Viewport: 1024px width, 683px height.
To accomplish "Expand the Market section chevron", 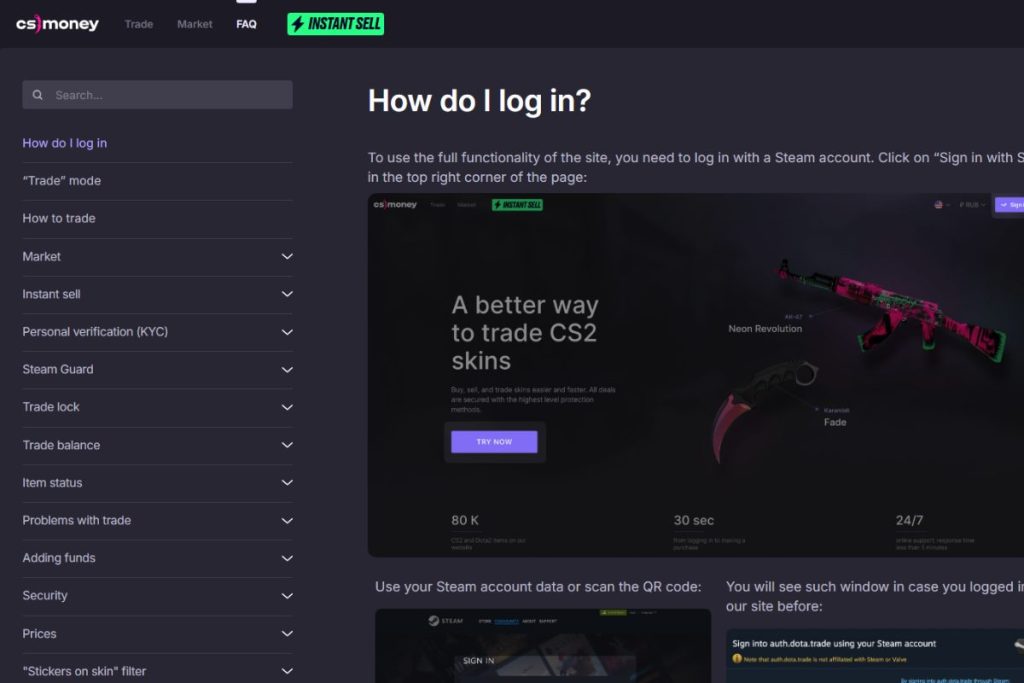I will [x=287, y=257].
